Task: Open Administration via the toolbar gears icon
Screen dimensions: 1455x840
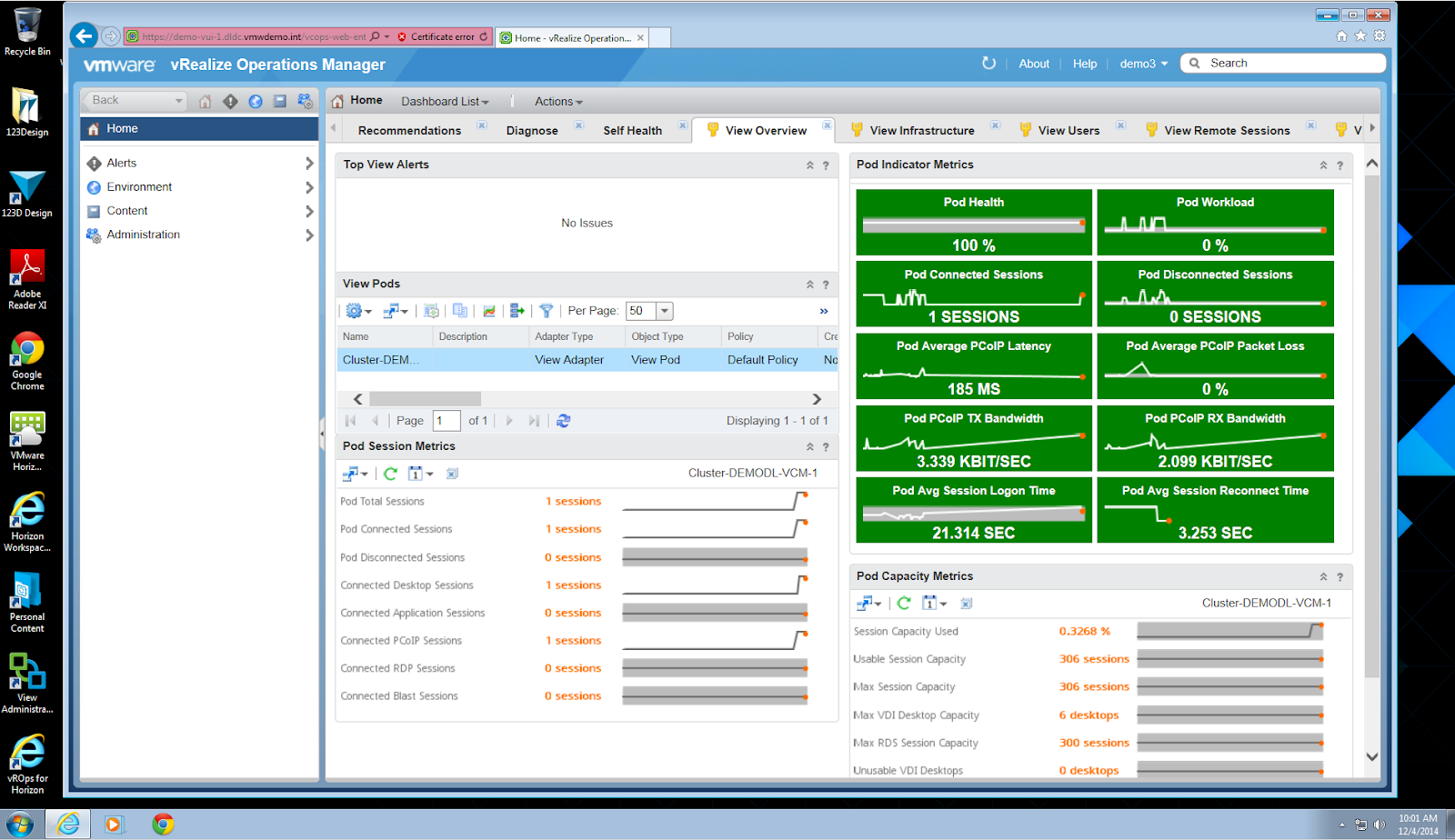Action: coord(306,101)
